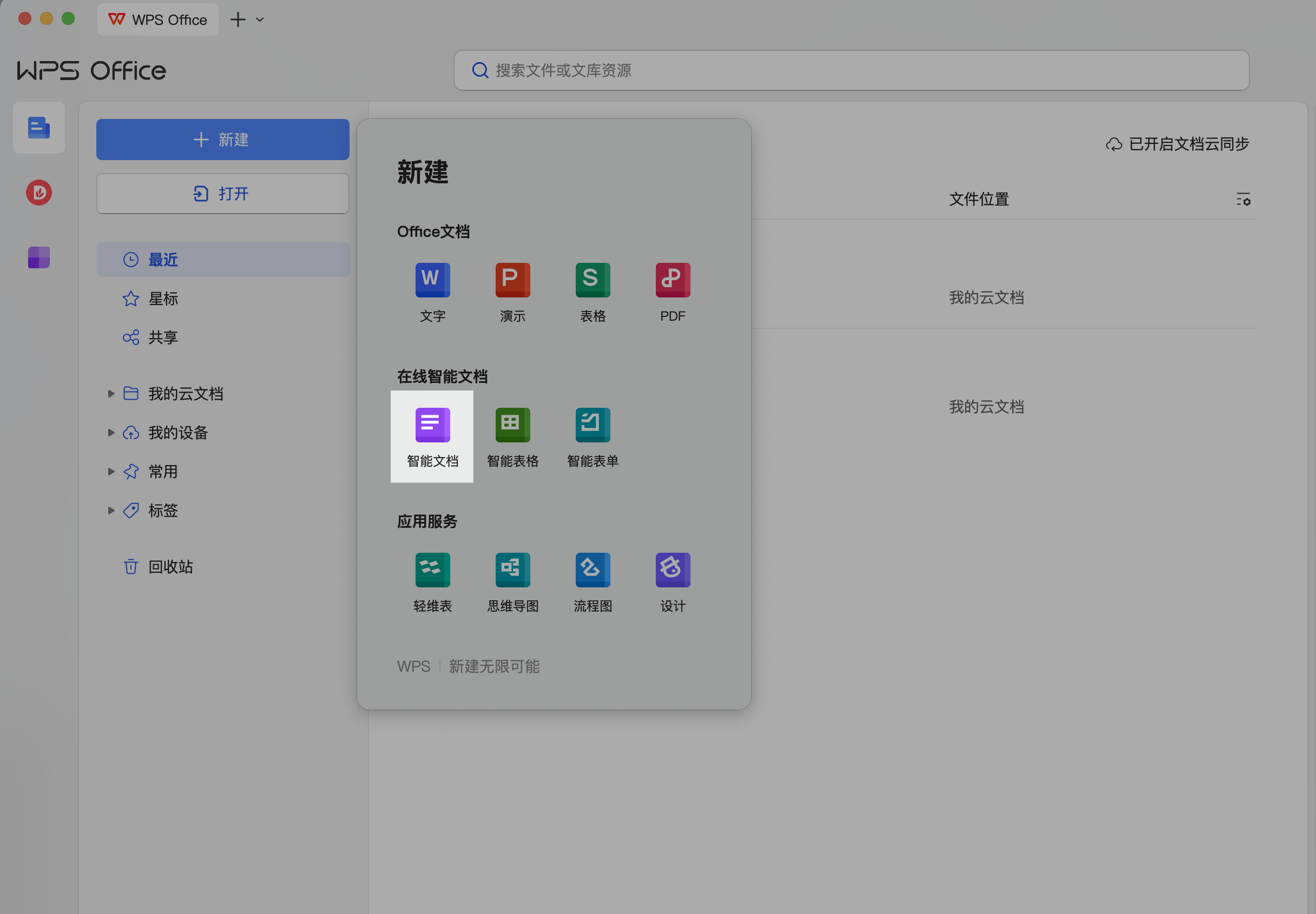Open dropdown arrow next to new tab plus
Viewport: 1316px width, 914px height.
click(x=260, y=19)
